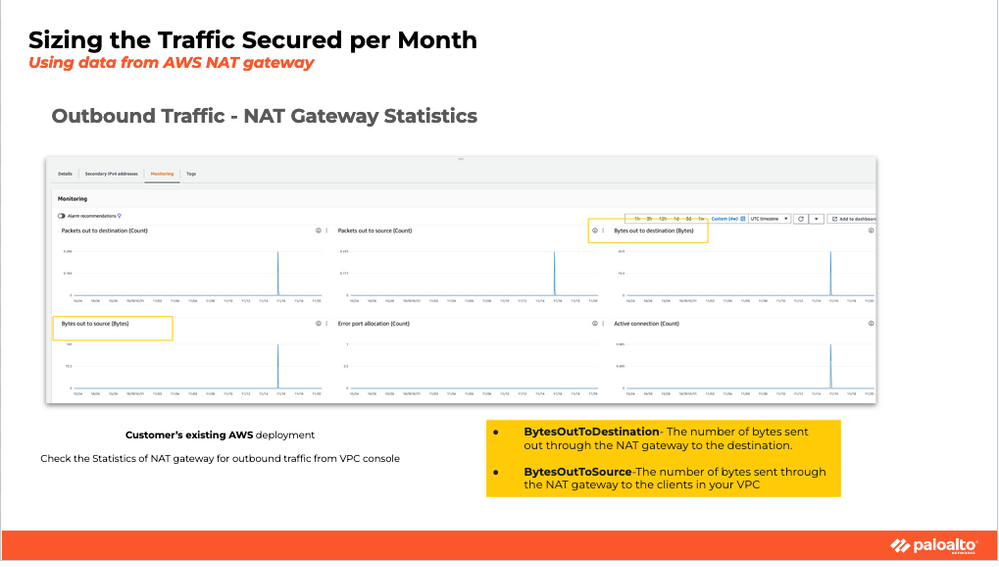
Task: Click the Monitoring tab
Action: point(162,174)
